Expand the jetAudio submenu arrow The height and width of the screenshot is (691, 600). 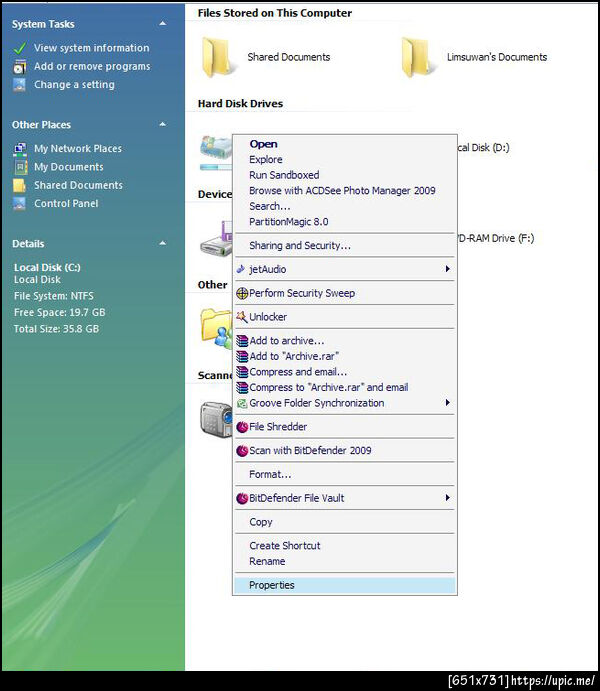[448, 269]
